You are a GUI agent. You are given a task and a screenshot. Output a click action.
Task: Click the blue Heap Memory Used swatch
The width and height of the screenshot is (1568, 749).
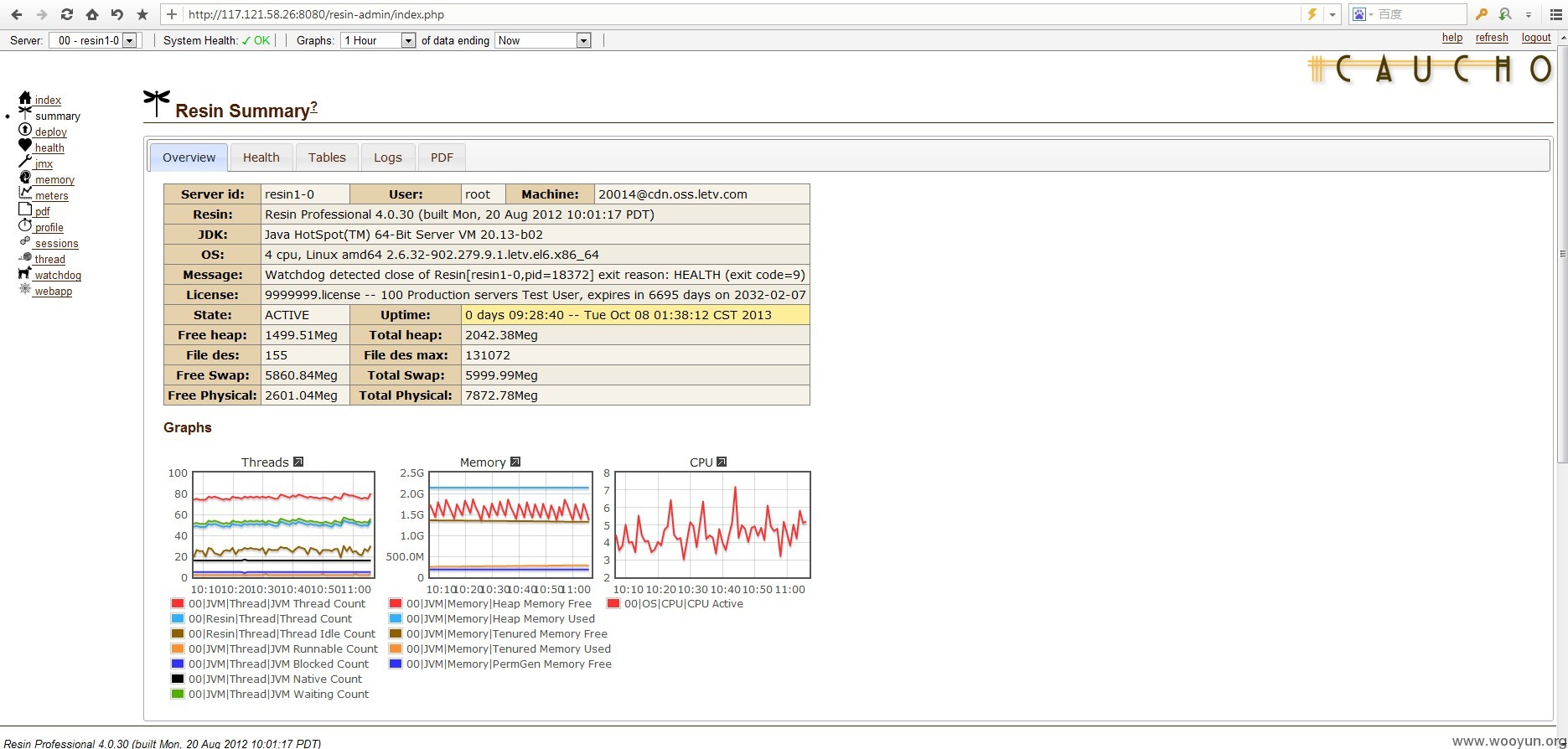396,618
